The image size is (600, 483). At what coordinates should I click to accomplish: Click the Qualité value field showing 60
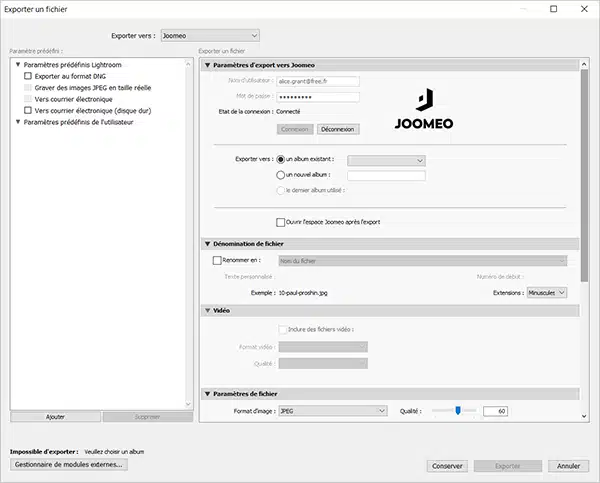coord(495,411)
